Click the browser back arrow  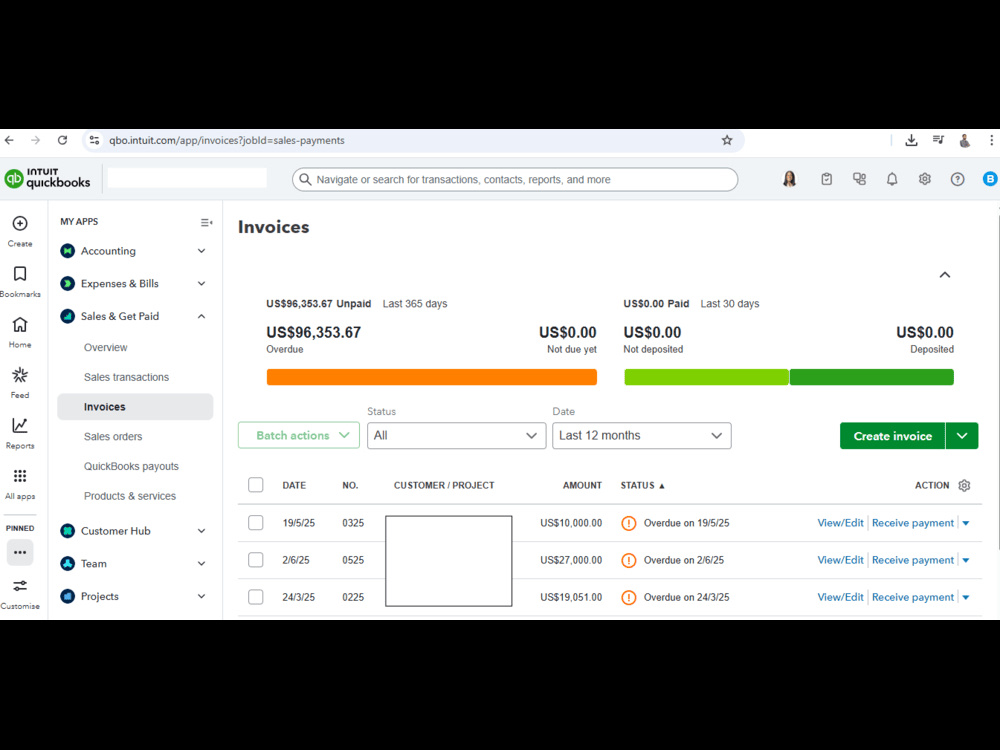[9, 140]
